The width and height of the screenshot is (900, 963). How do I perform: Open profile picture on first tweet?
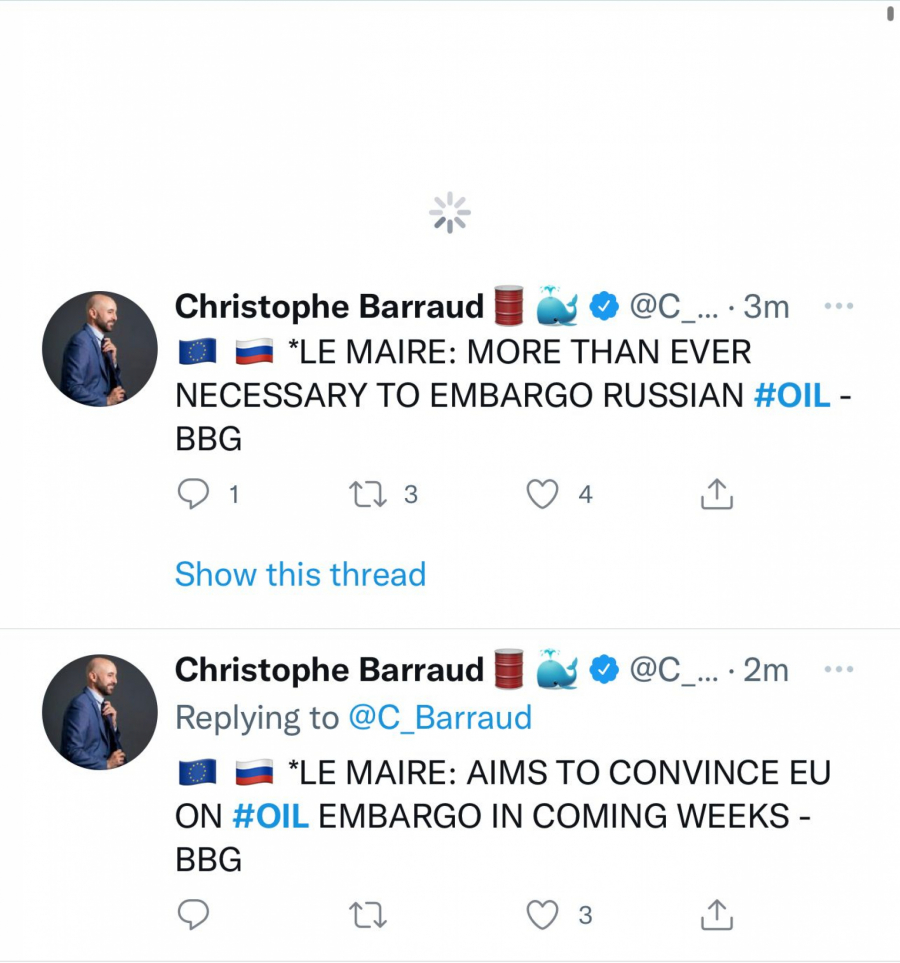click(99, 349)
